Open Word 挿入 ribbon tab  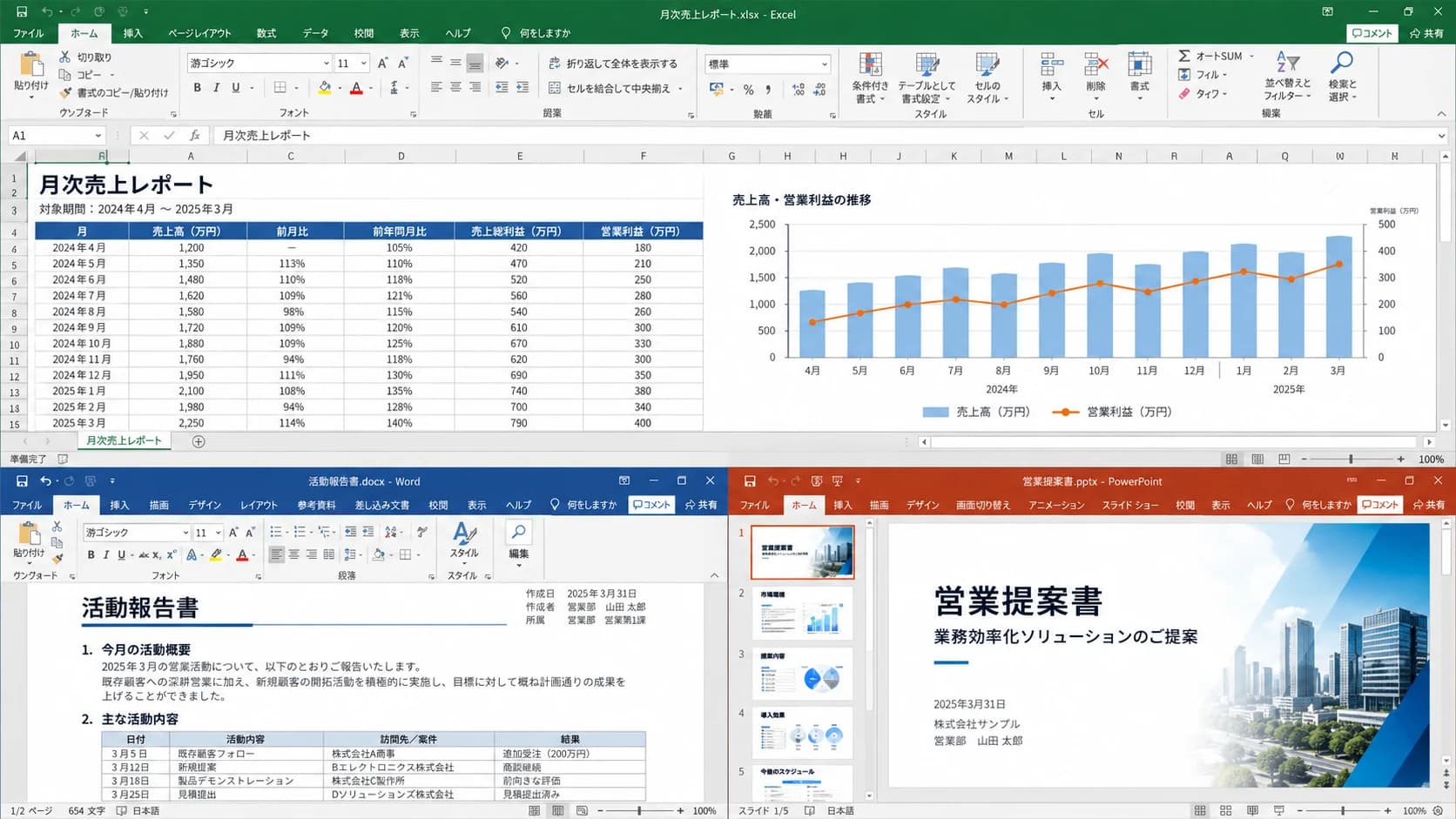click(x=119, y=505)
